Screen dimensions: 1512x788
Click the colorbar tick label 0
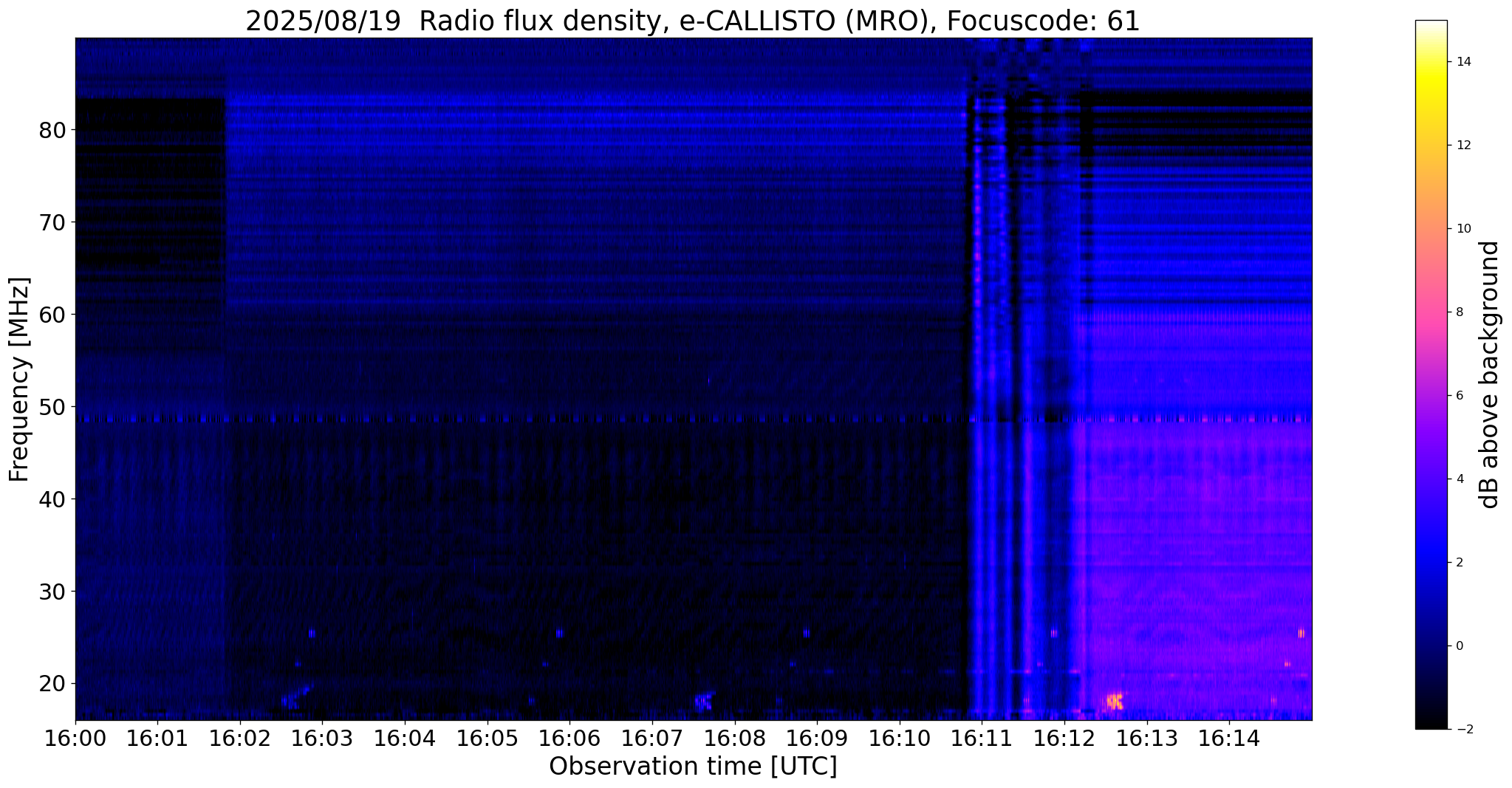pos(1458,646)
